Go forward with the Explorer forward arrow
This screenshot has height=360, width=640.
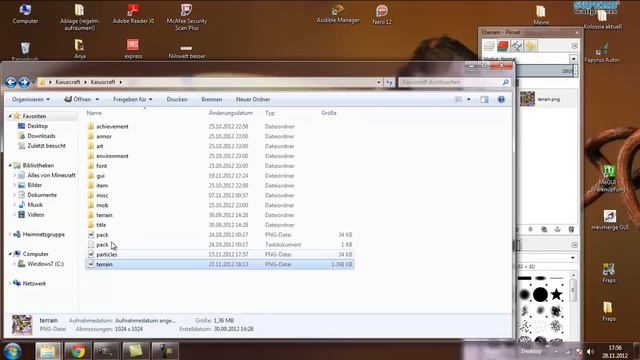24,82
